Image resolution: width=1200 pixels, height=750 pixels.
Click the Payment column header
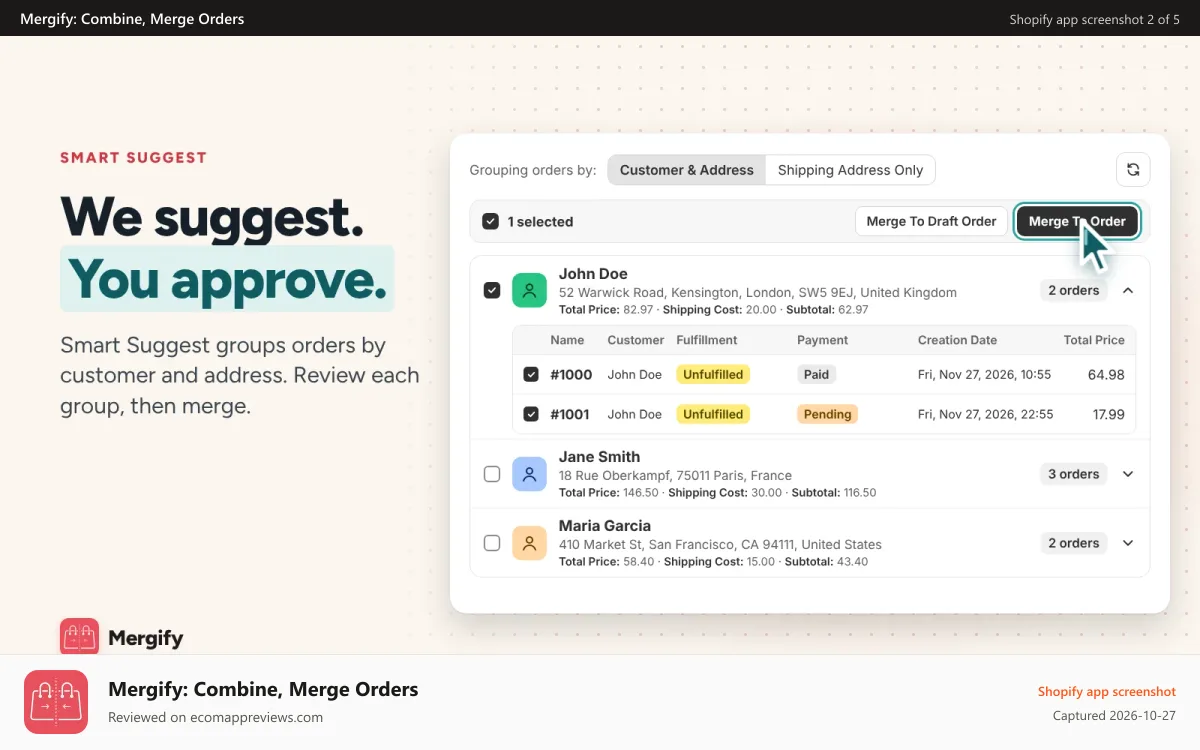click(822, 340)
